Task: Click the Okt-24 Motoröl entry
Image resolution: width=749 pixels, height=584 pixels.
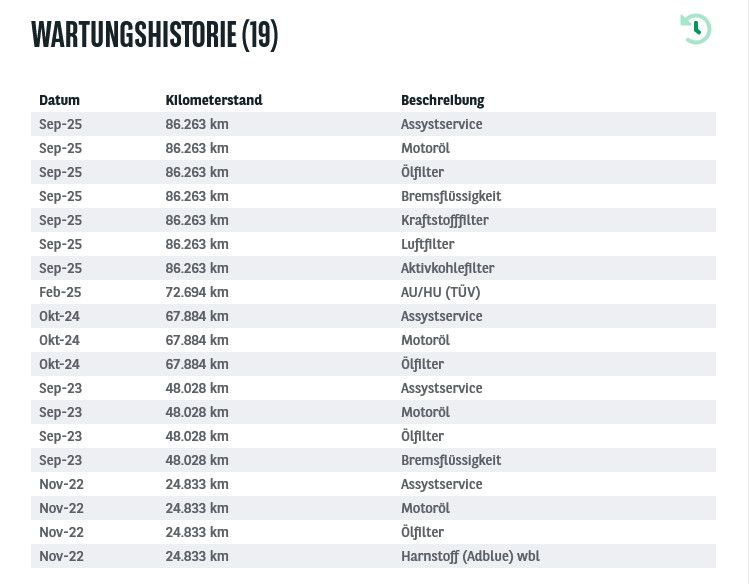Action: [x=425, y=340]
